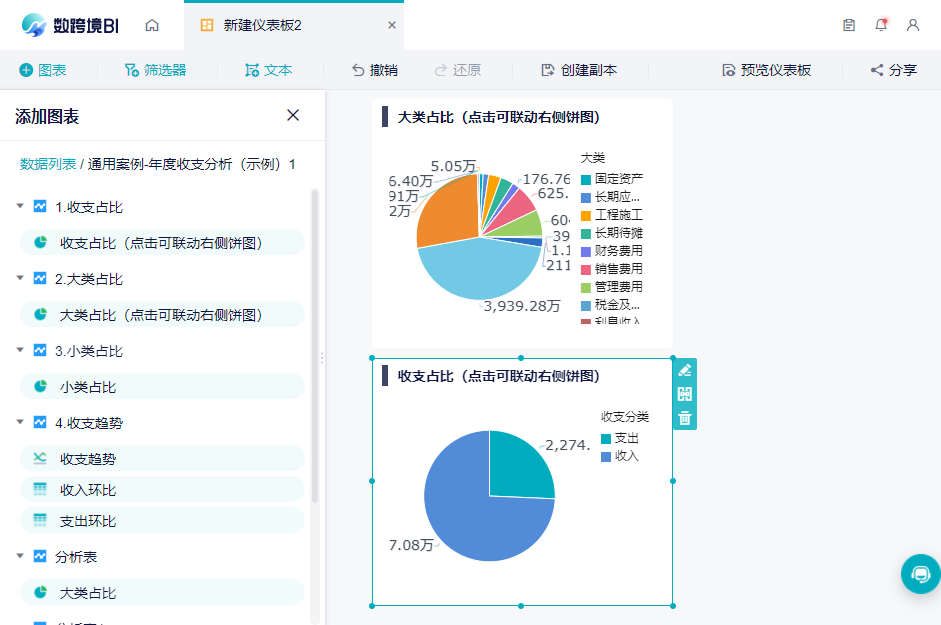Click the 分享 share button
The width and height of the screenshot is (941, 625).
coord(894,70)
